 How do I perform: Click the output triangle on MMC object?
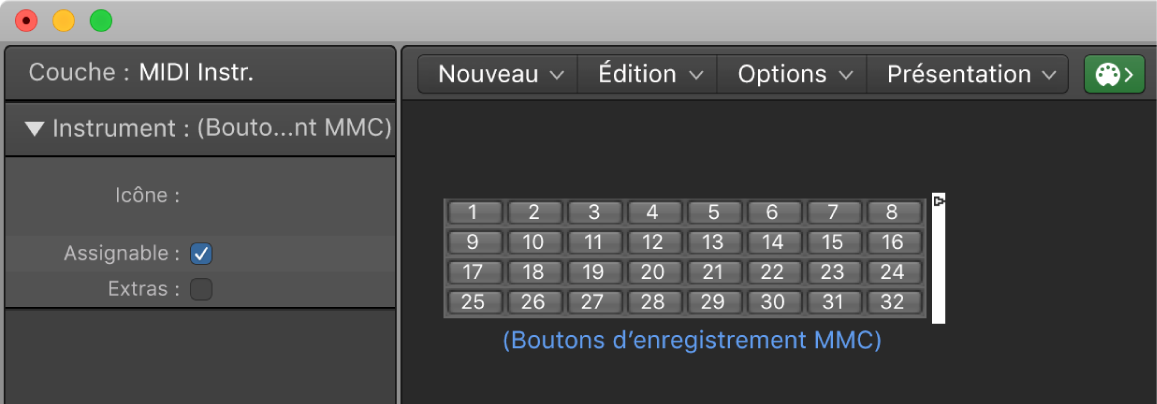click(939, 201)
